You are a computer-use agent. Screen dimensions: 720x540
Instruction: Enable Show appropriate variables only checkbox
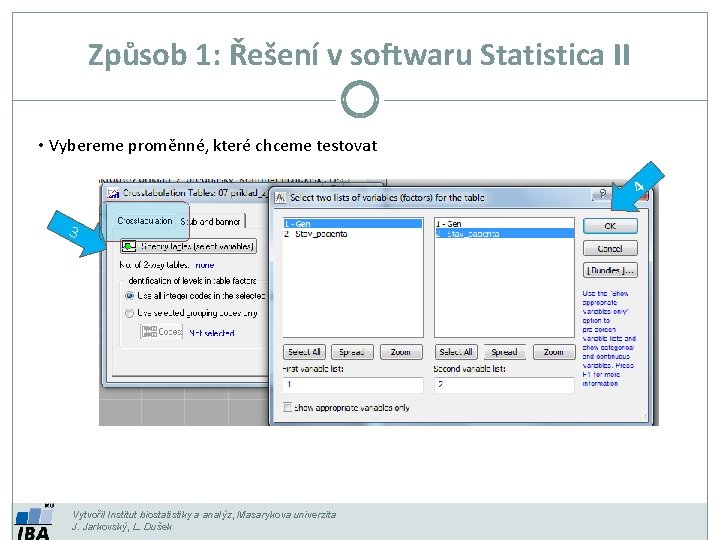click(287, 407)
